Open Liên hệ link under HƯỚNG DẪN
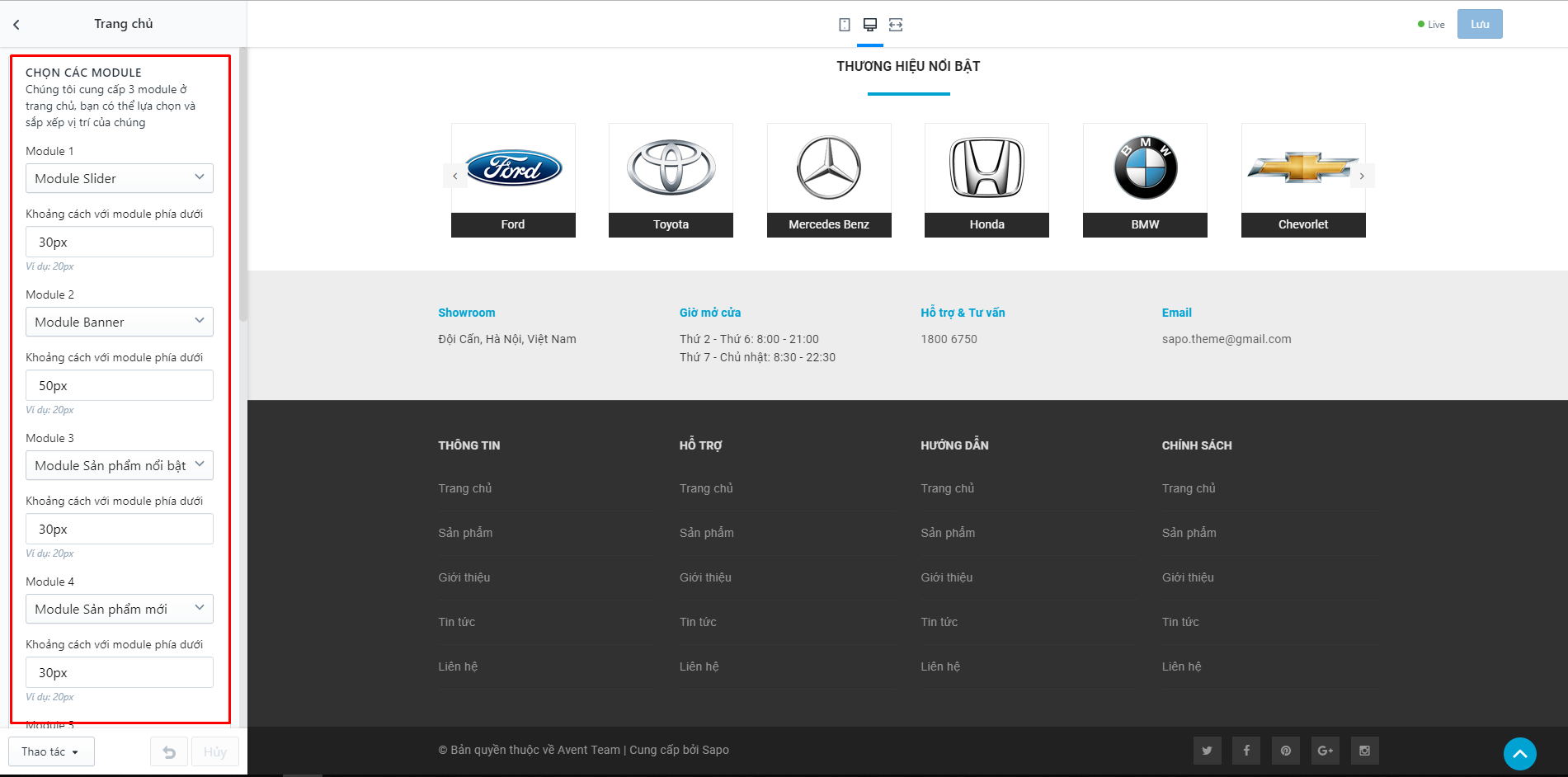 point(940,666)
